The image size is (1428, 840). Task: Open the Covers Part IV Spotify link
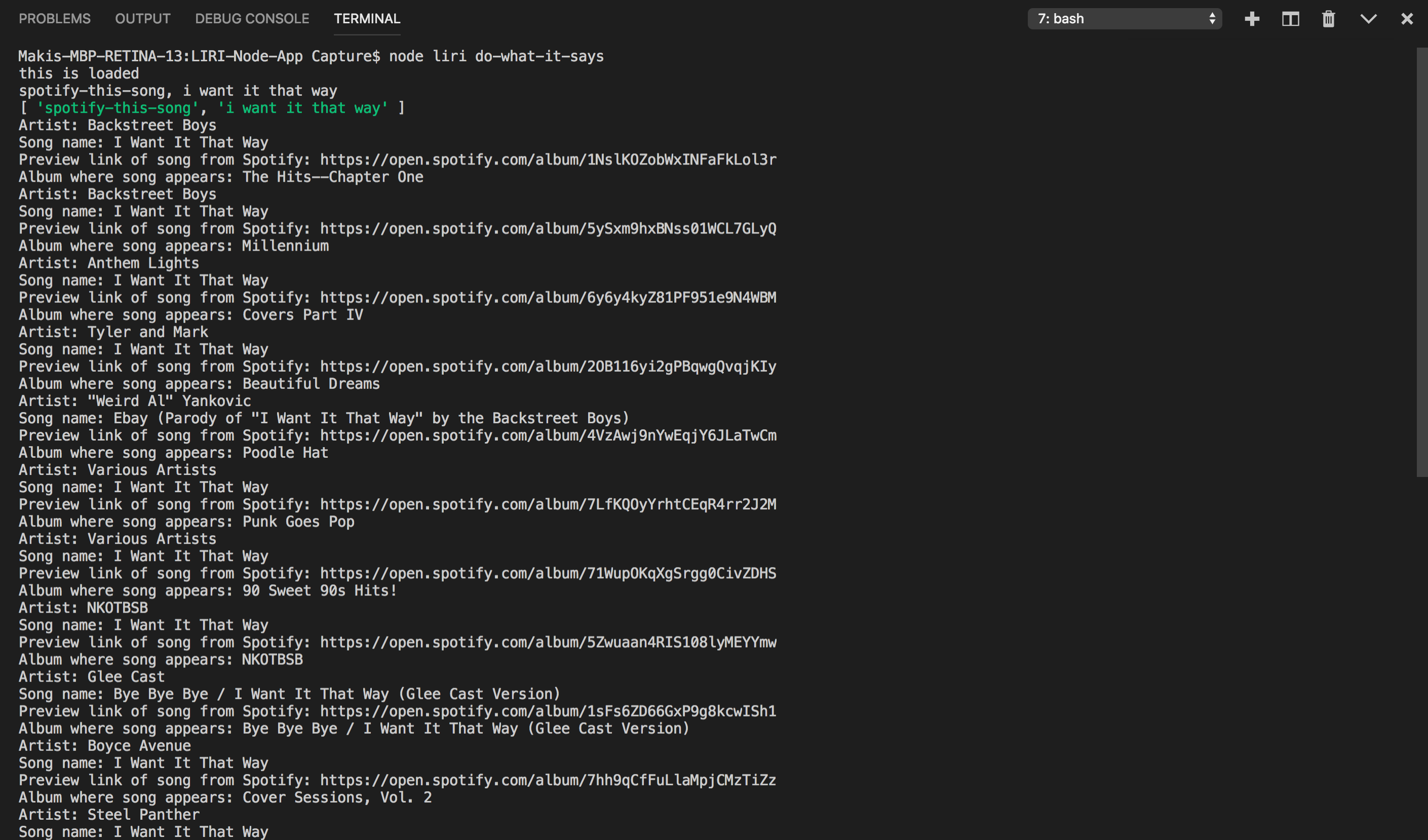coord(548,298)
